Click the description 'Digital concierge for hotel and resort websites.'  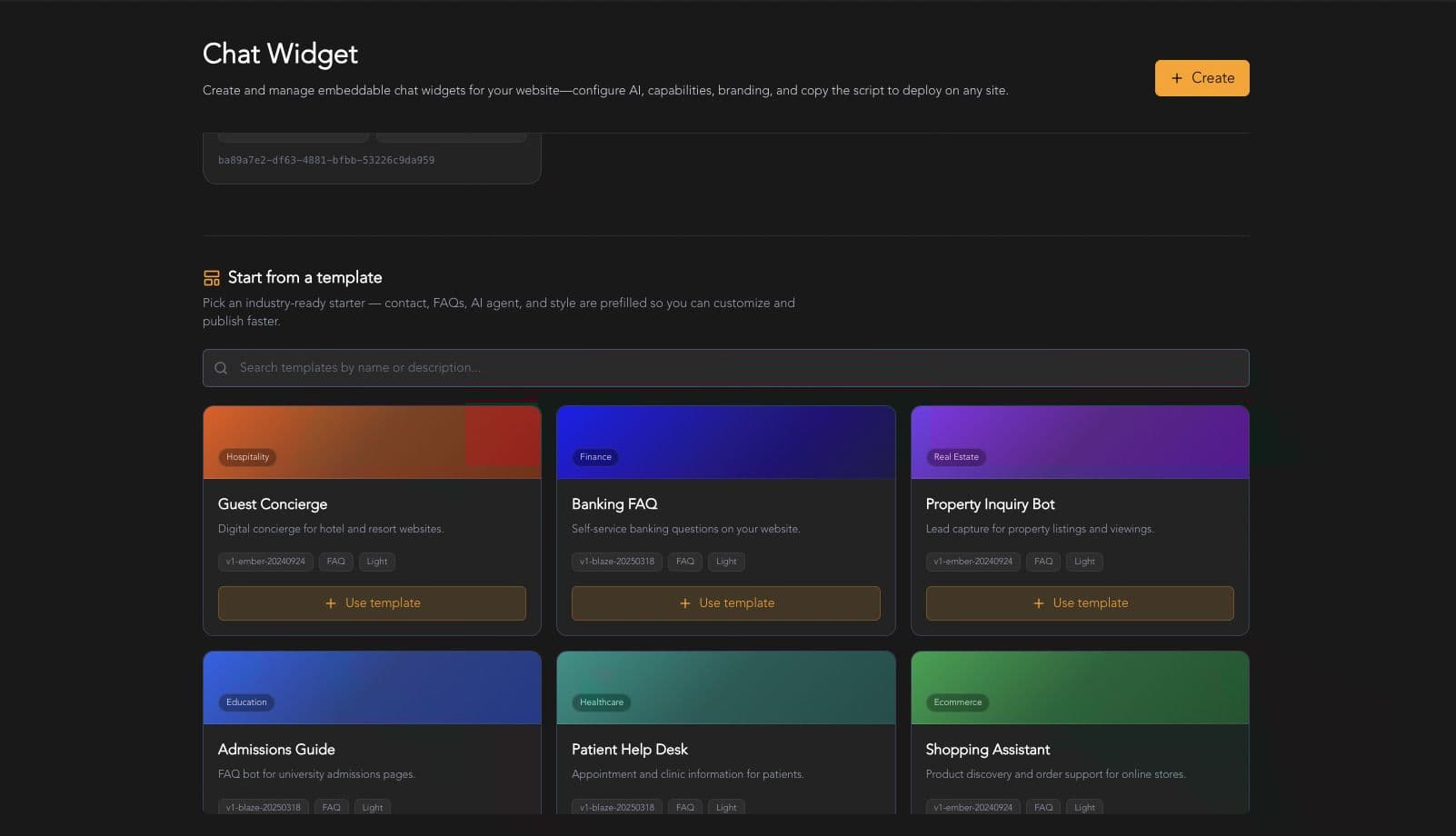click(331, 529)
